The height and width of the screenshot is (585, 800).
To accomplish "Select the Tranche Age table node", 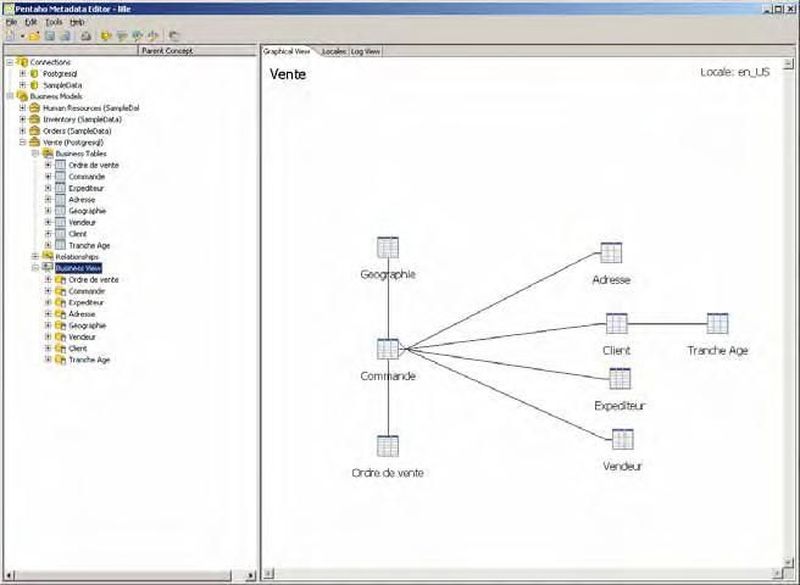I will 717,324.
